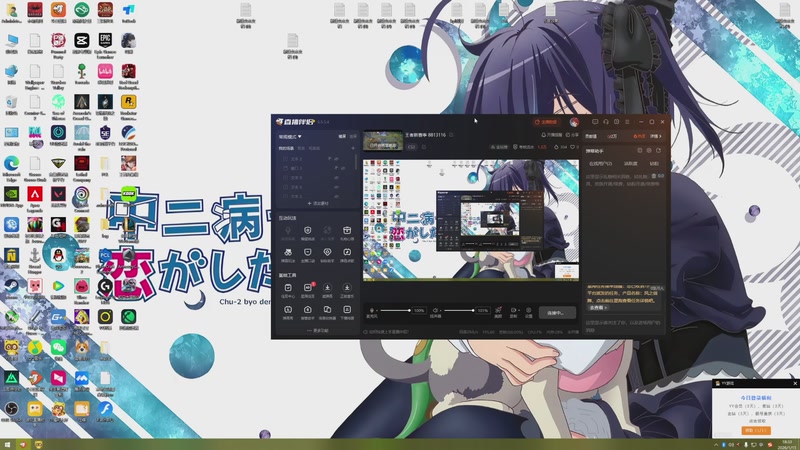Close the YY notification popup
Screen dimensions: 800x450
tap(794, 383)
